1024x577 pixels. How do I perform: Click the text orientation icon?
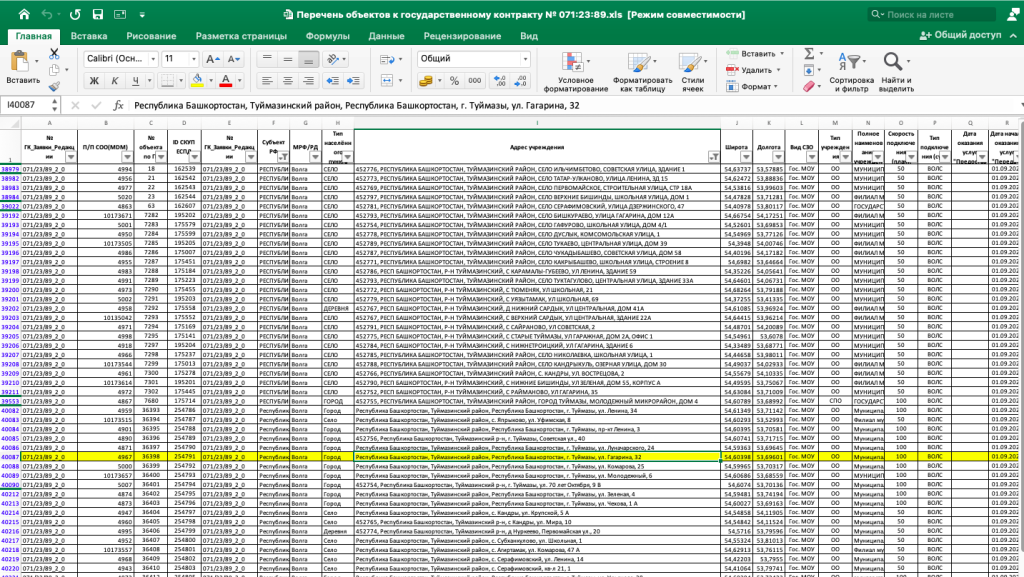[x=333, y=59]
